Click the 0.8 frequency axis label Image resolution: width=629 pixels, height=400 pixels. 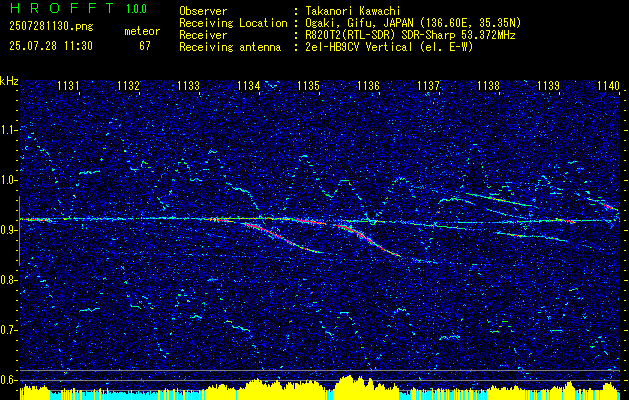coord(9,280)
